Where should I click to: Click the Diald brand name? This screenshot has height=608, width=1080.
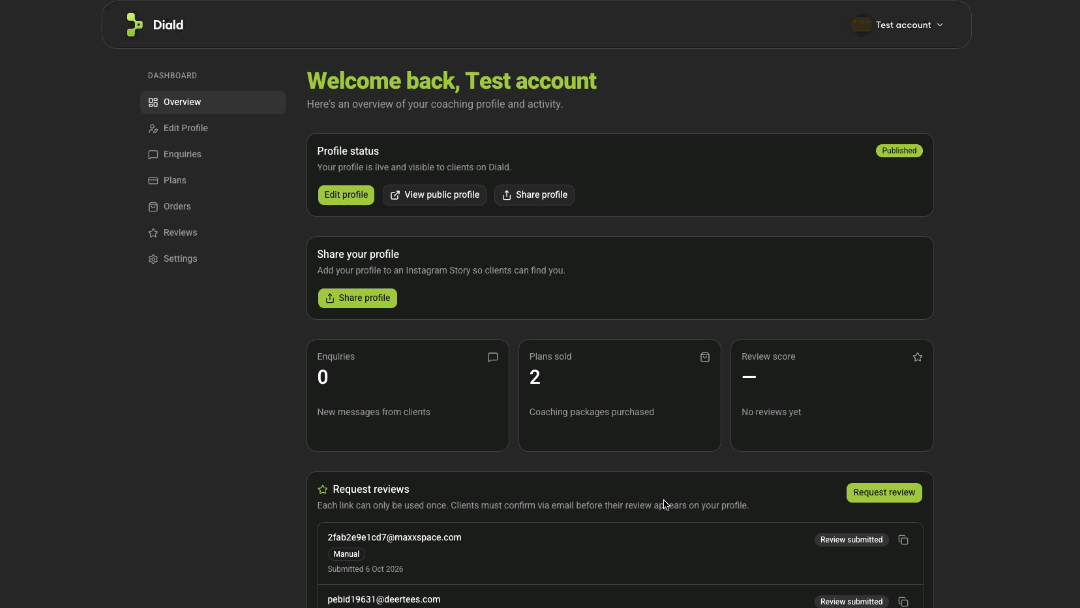168,25
